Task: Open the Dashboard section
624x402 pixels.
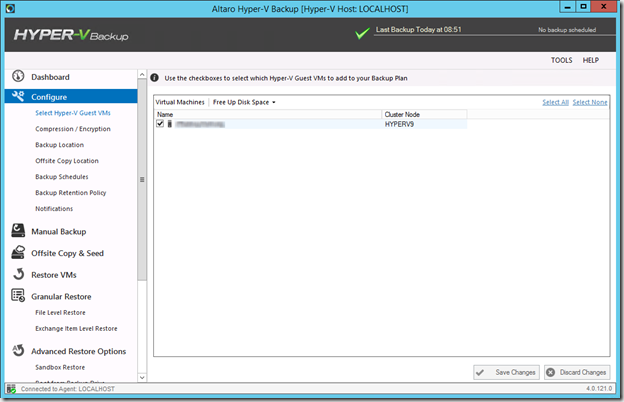Action: pos(50,77)
